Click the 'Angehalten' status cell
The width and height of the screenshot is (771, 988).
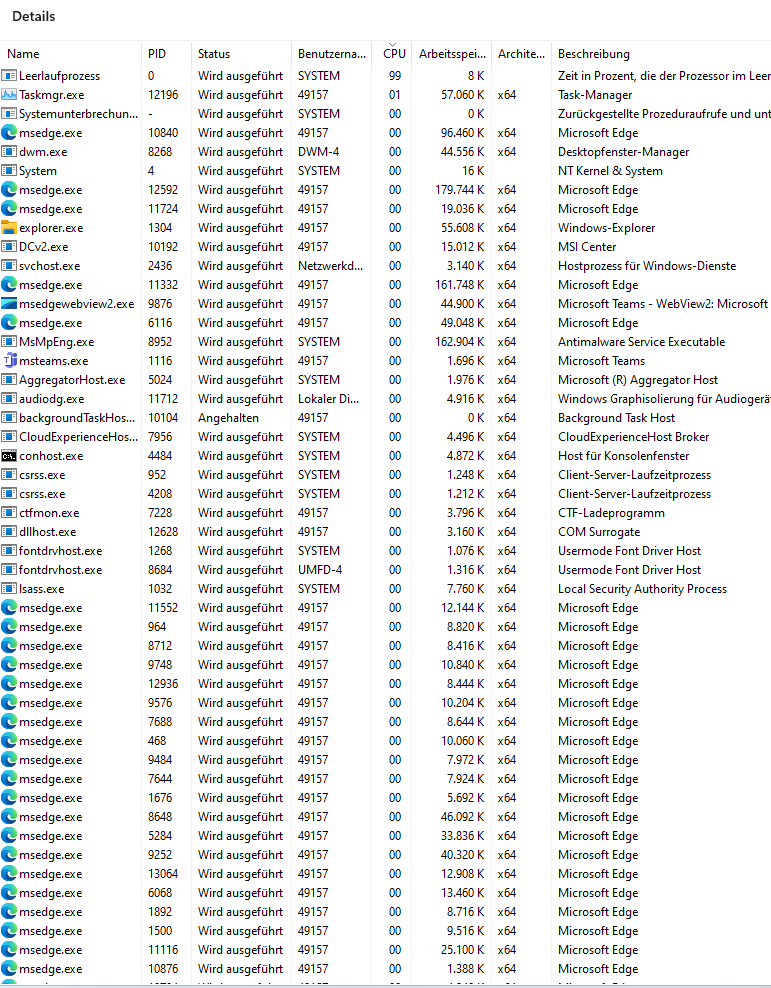pyautogui.click(x=228, y=418)
